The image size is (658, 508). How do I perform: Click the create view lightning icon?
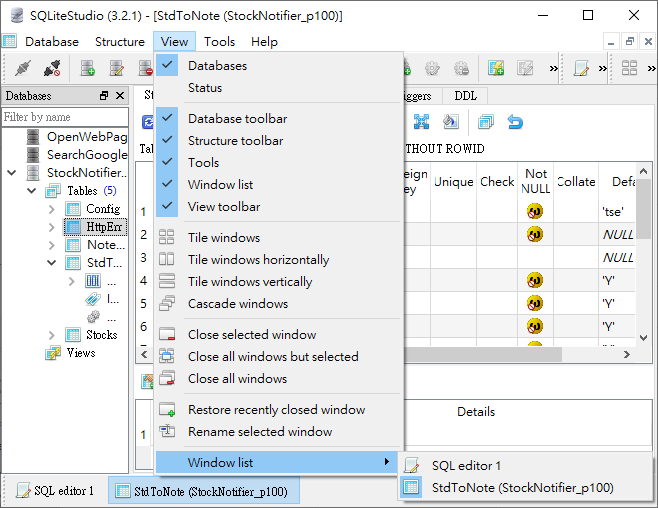pos(496,68)
